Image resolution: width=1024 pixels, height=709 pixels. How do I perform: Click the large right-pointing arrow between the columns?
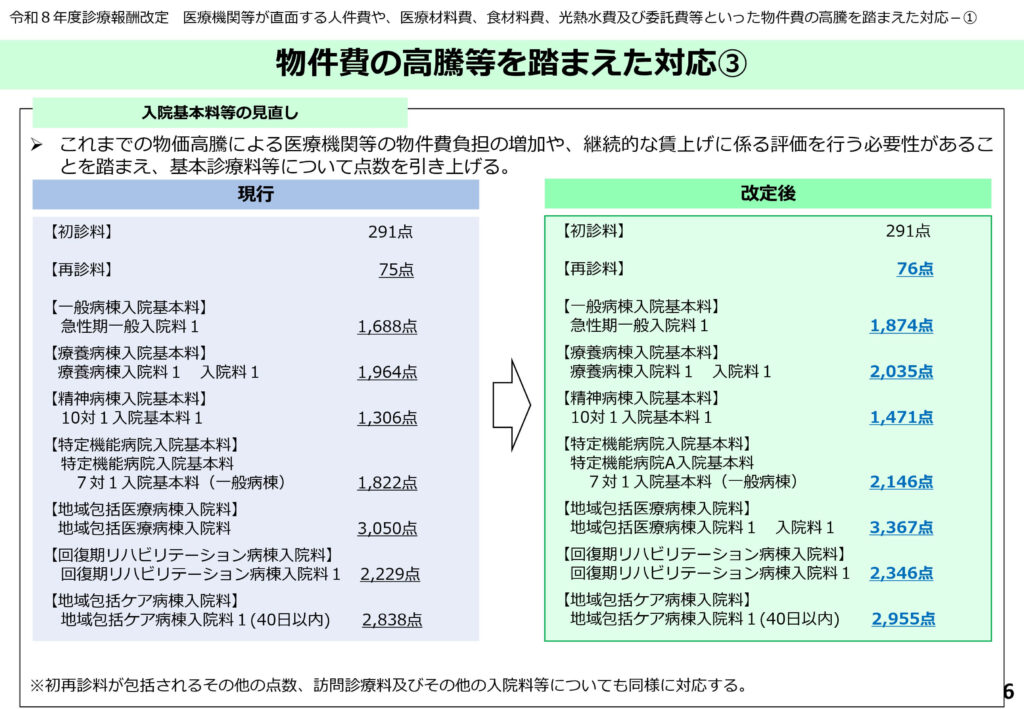tap(511, 405)
